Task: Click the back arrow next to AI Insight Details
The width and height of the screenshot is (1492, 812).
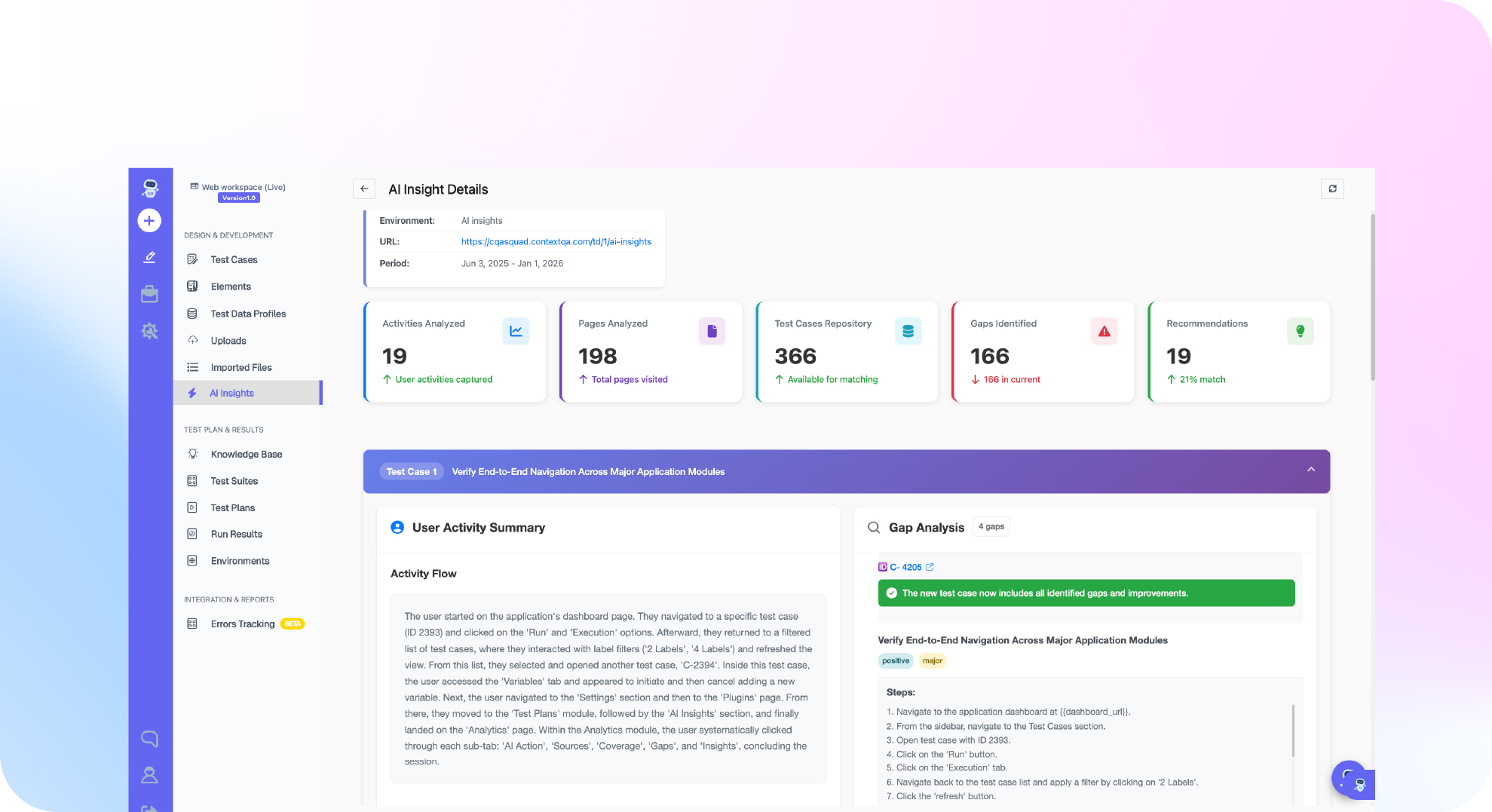Action: [x=364, y=188]
